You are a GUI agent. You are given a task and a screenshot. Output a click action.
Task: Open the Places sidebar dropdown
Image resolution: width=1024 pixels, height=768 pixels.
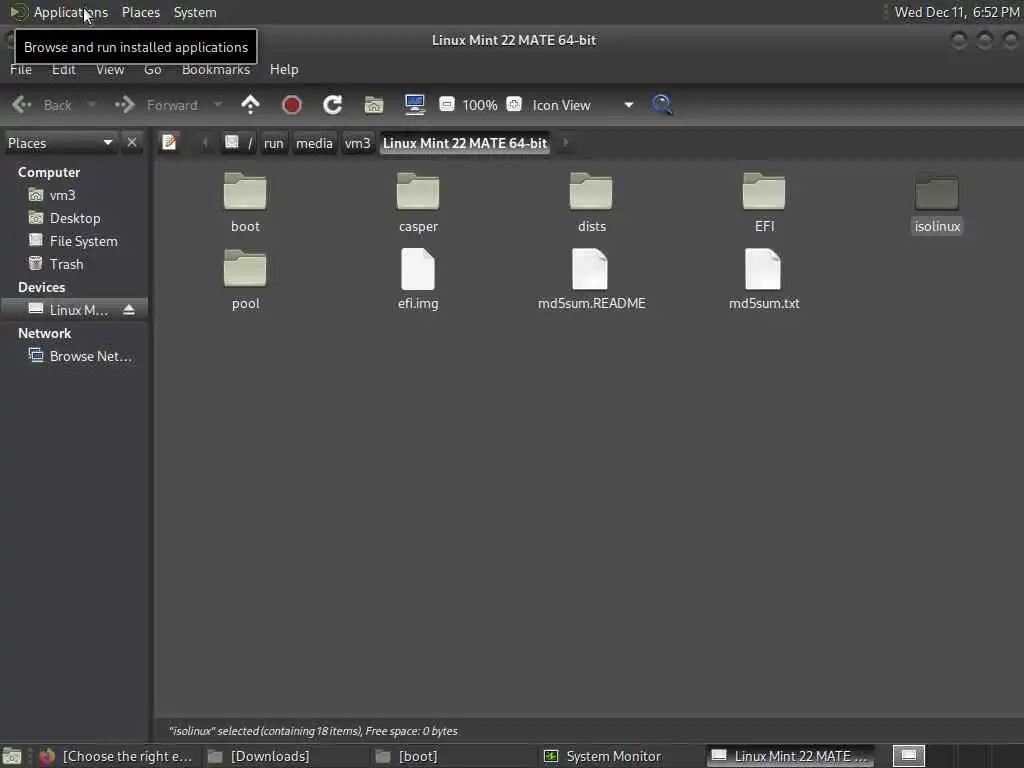click(x=60, y=142)
